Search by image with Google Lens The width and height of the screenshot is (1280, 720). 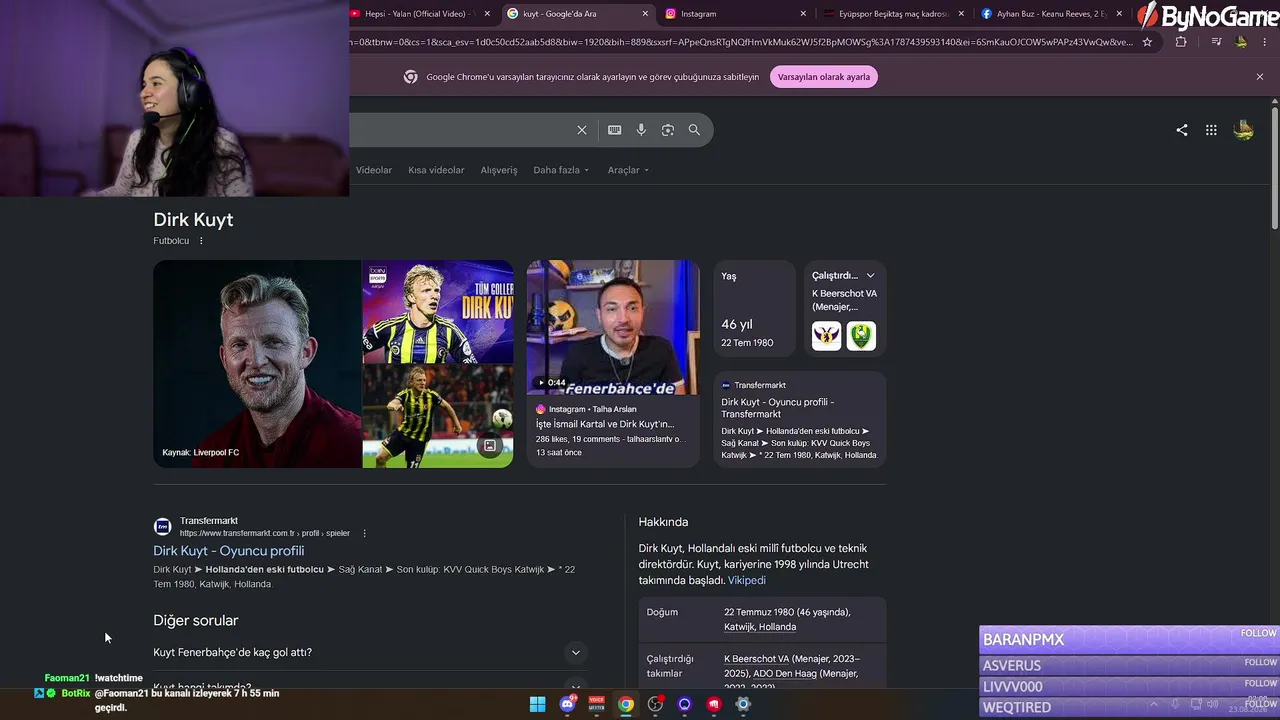click(x=668, y=130)
